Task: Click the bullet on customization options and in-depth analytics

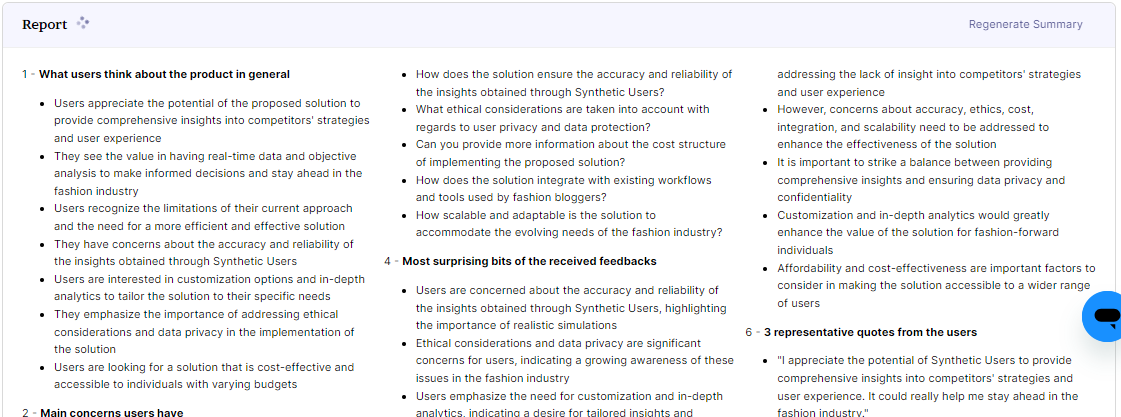Action: click(x=209, y=288)
